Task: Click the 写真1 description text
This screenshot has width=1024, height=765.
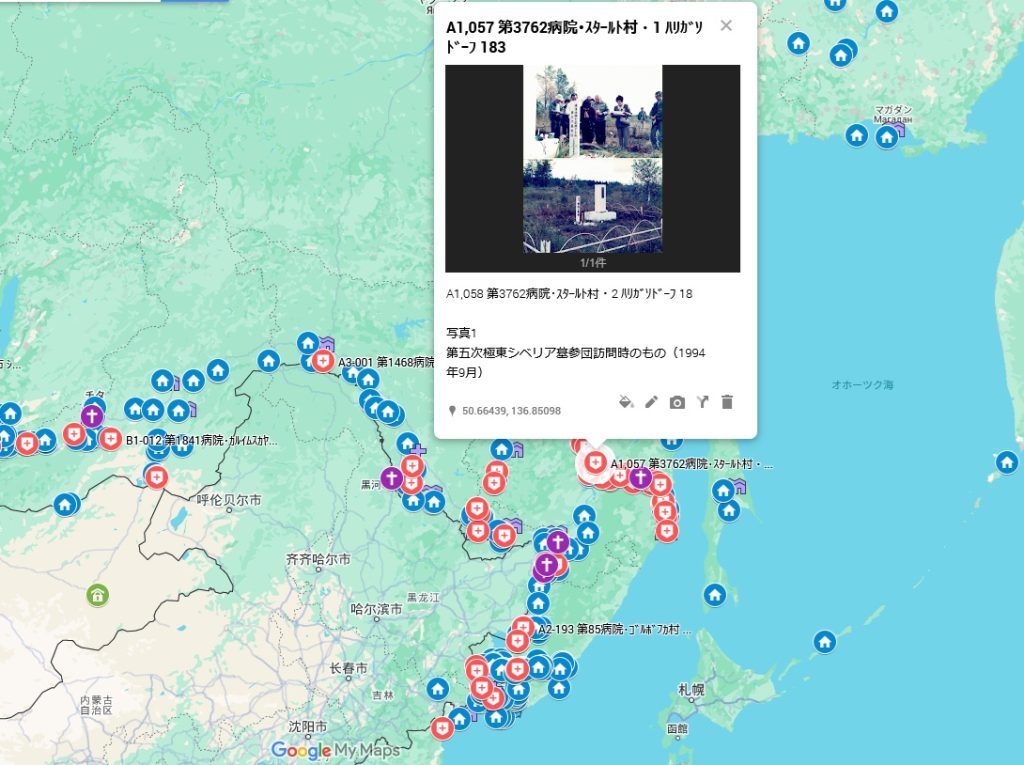Action: (462, 332)
